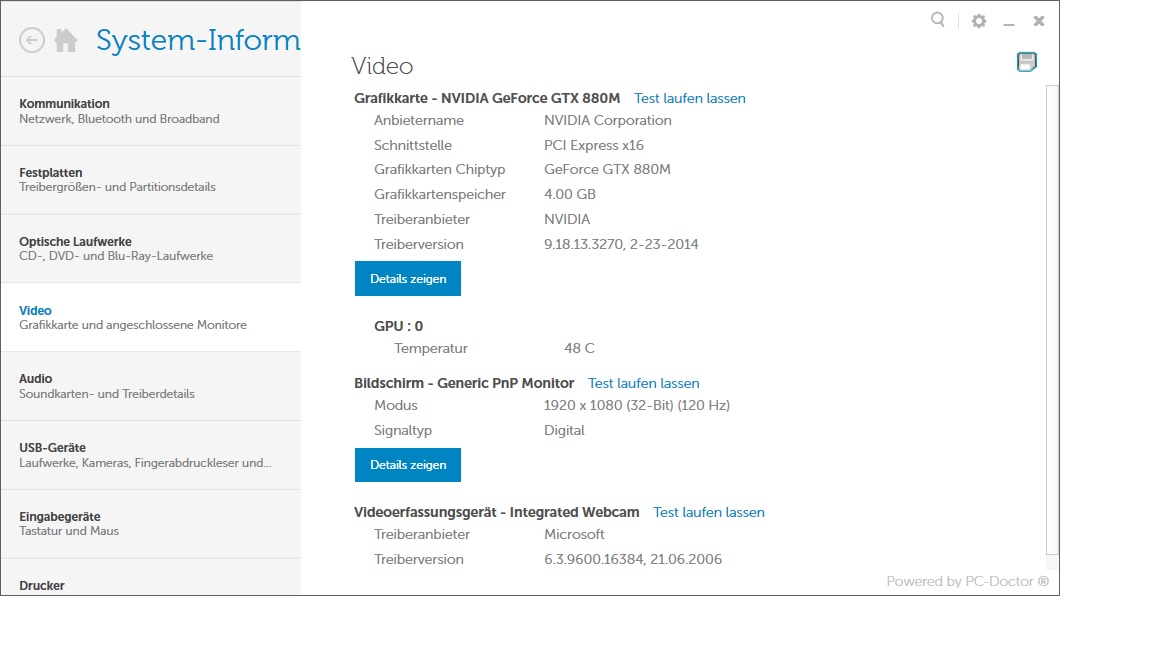Click the vertical scrollbar of Video panel
Image resolution: width=1152 pixels, height=648 pixels.
coord(1051,320)
